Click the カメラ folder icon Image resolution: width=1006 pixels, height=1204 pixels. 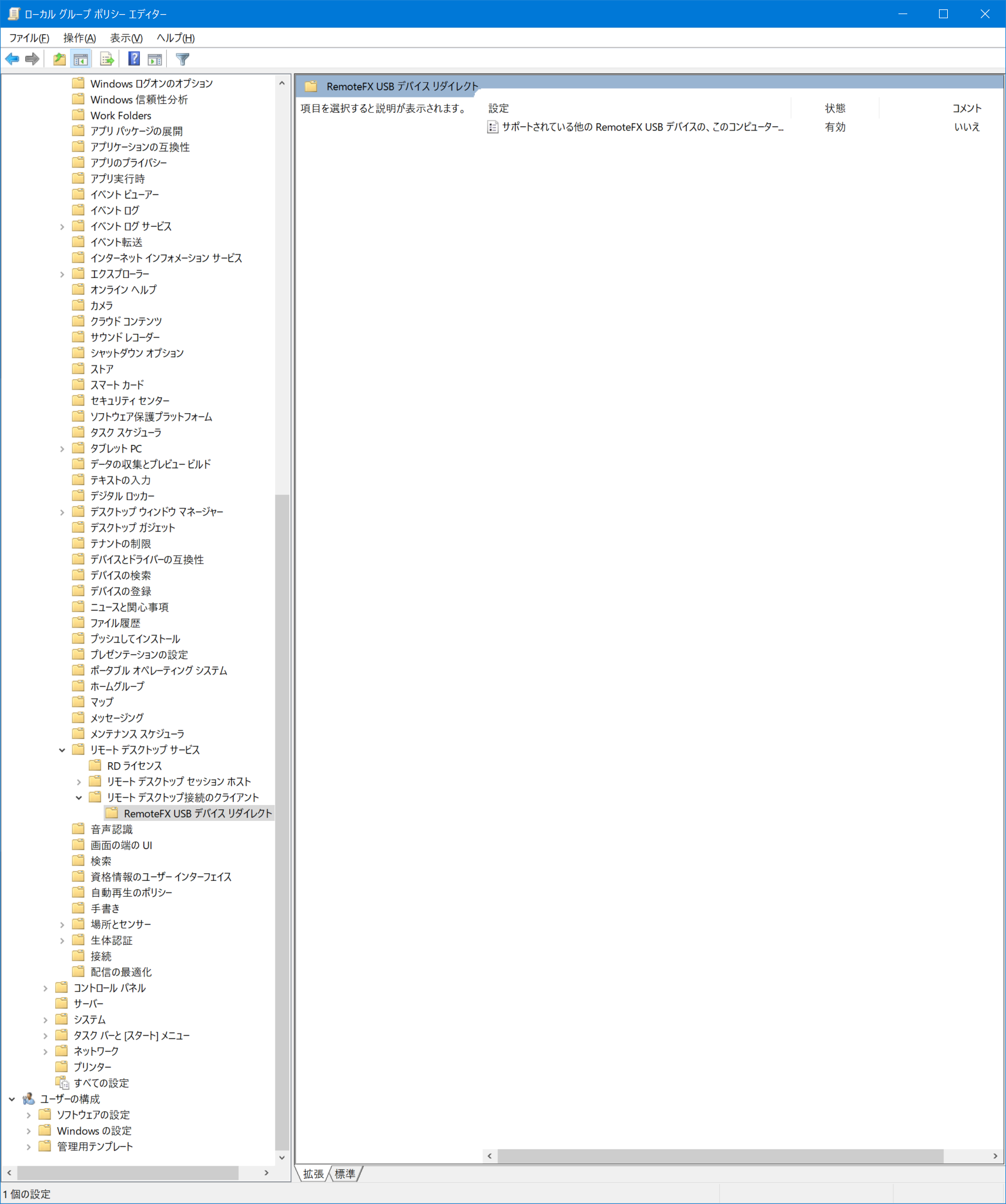(x=78, y=305)
